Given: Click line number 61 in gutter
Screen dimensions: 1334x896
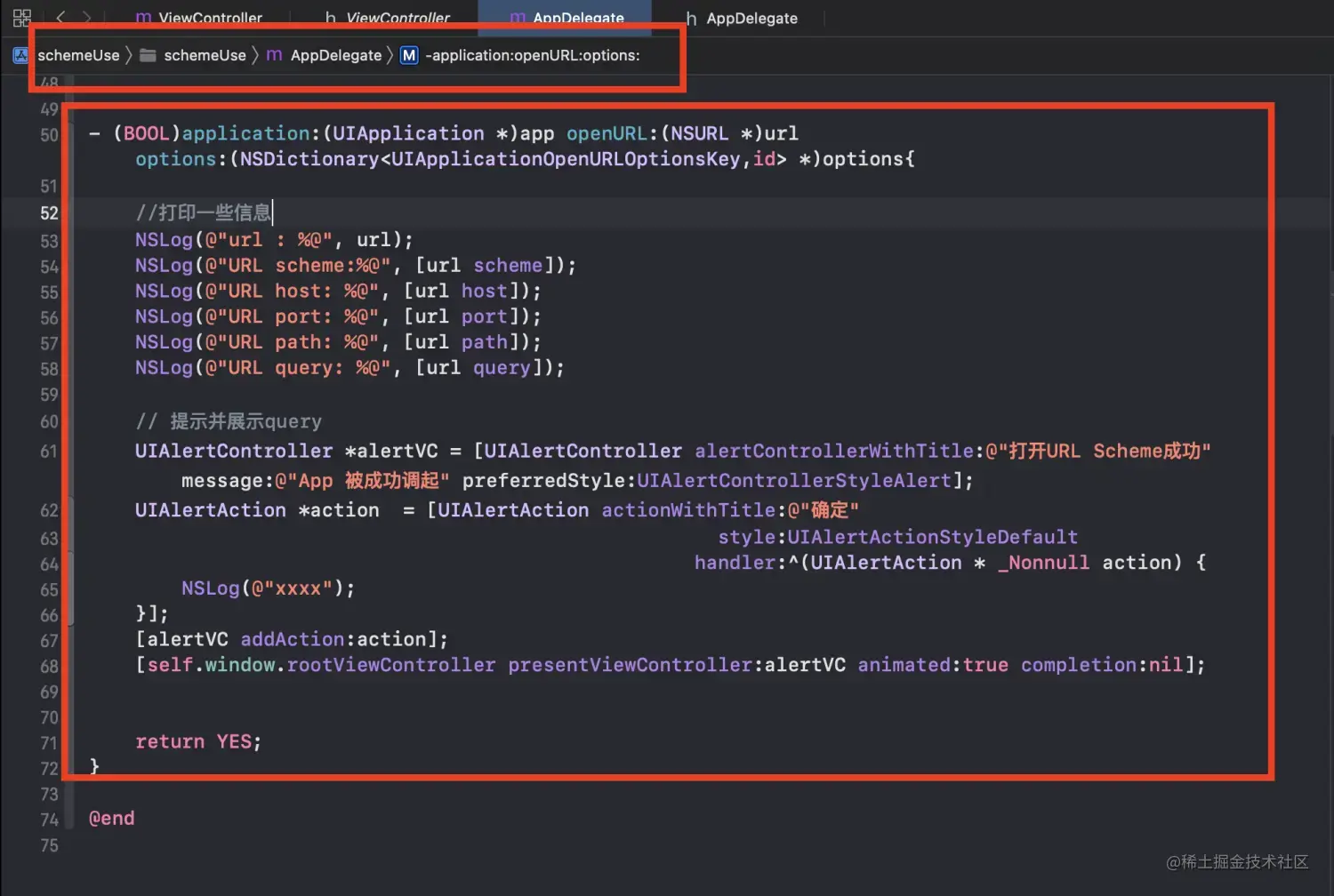Looking at the screenshot, I should tap(49, 452).
